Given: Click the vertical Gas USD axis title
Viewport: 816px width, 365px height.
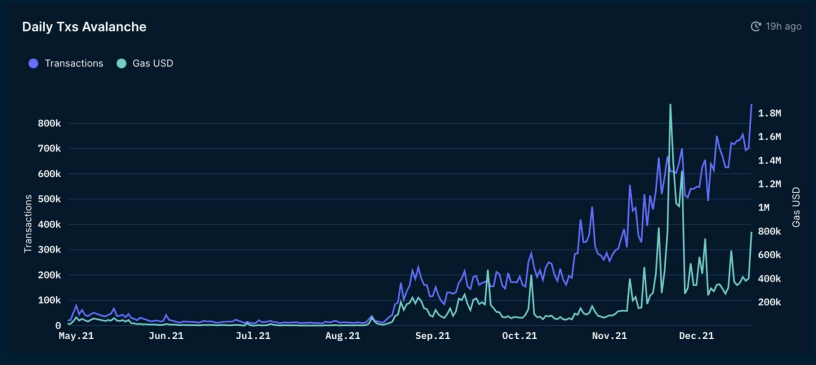Looking at the screenshot, I should pos(796,207).
